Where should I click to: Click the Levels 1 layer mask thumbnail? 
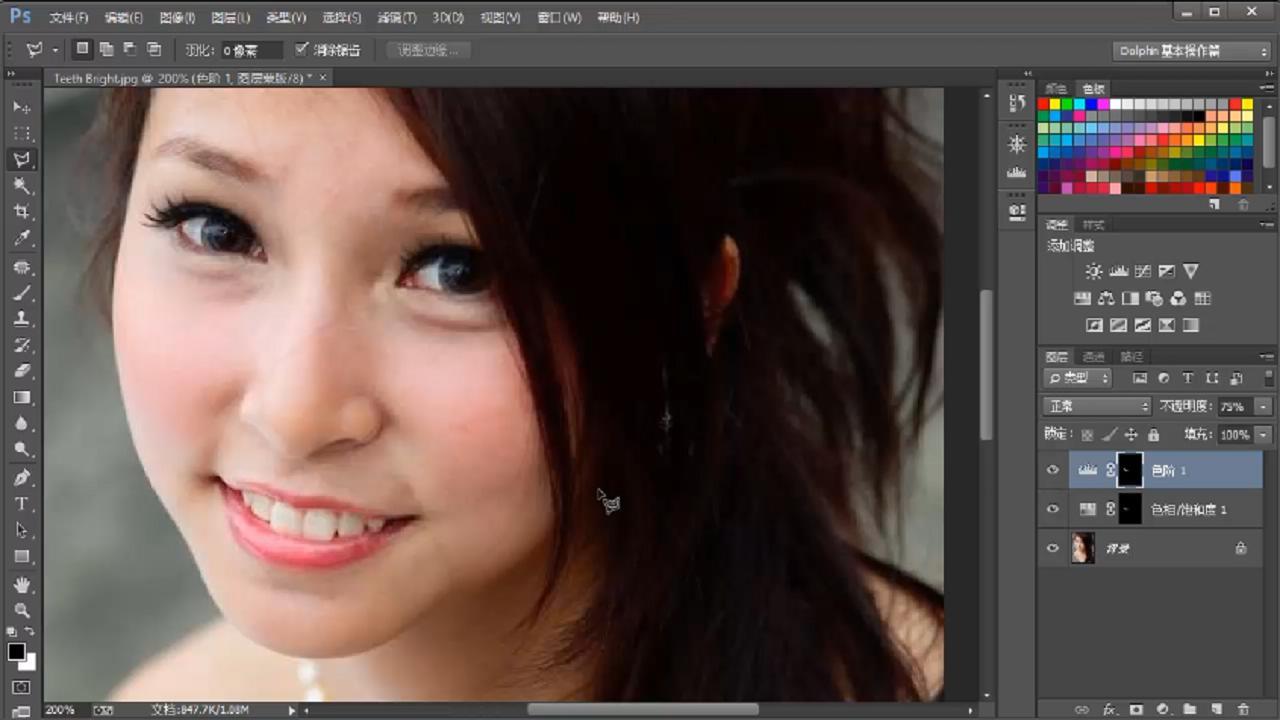[1129, 470]
